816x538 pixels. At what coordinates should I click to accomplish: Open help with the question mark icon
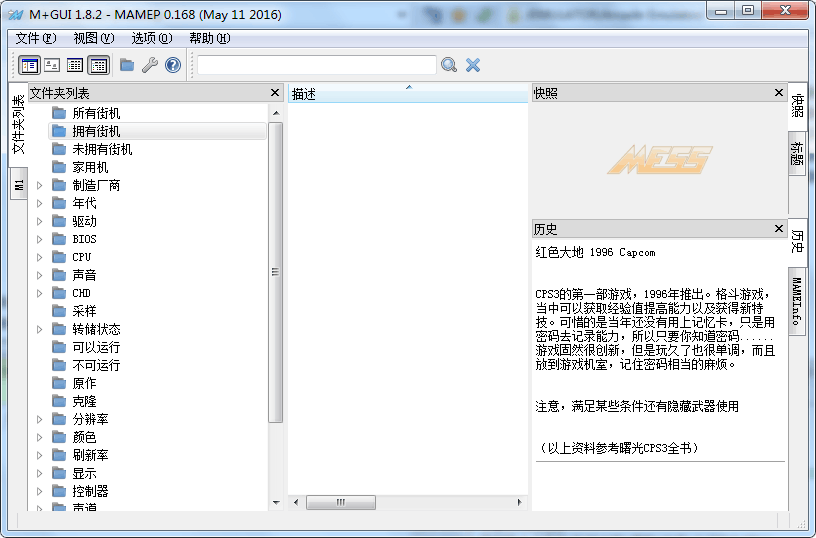tap(173, 65)
